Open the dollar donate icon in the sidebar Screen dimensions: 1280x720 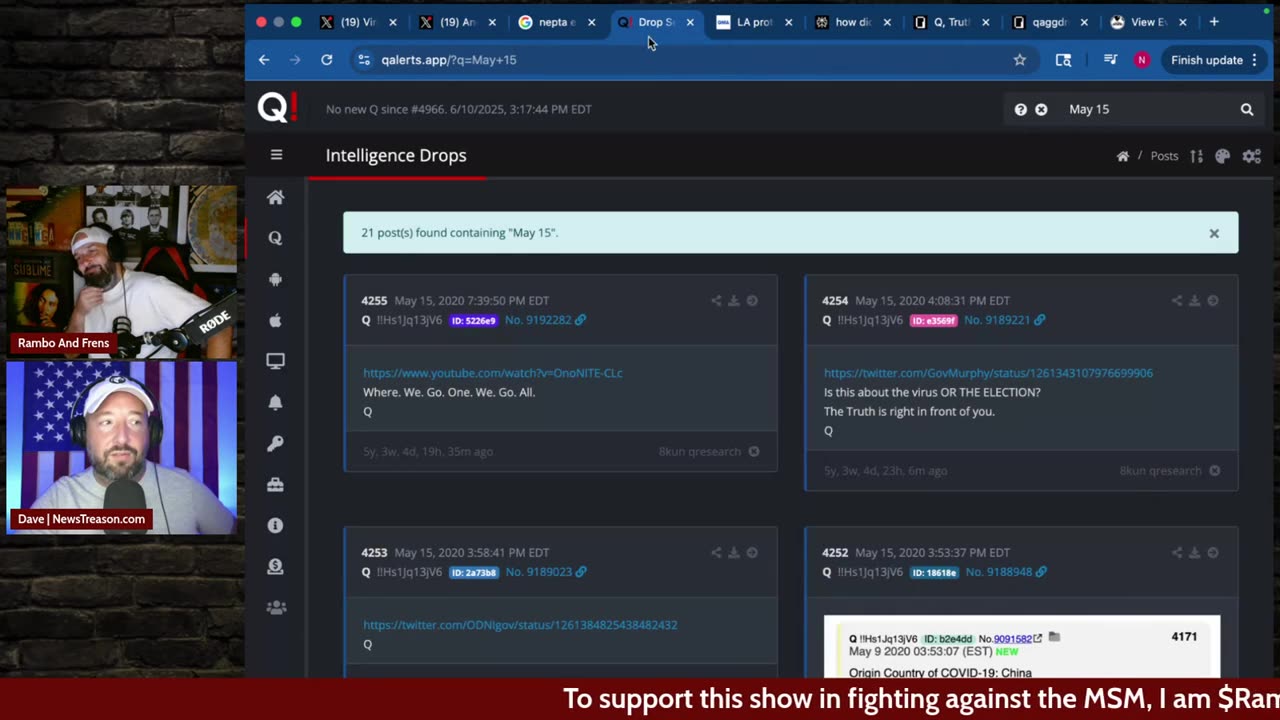276,566
